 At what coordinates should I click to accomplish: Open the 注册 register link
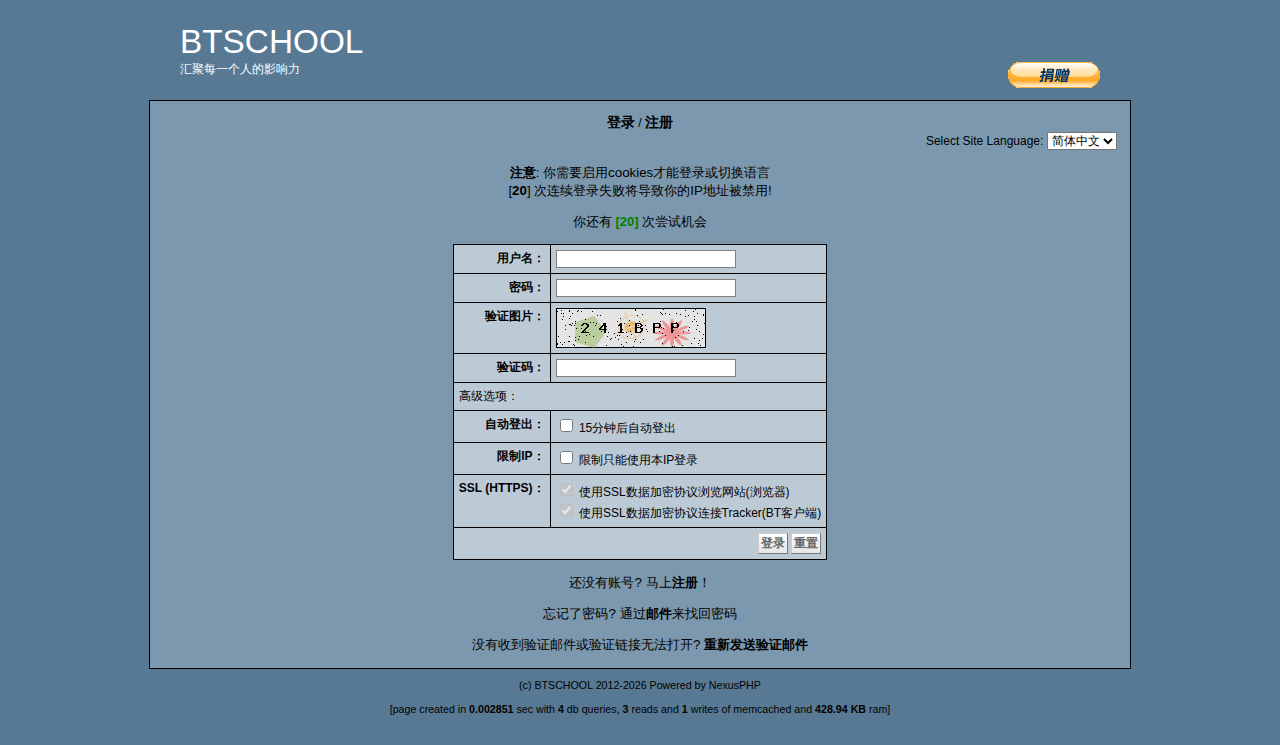[685, 583]
